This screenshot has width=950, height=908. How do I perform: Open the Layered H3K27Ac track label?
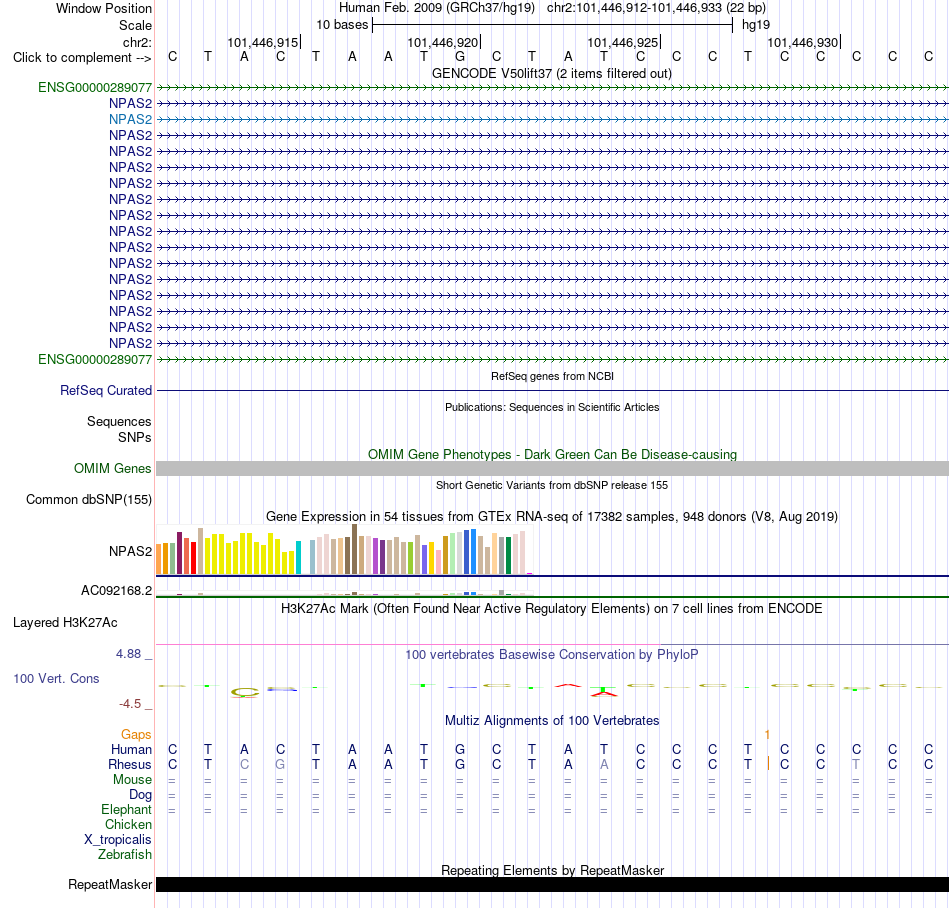65,623
